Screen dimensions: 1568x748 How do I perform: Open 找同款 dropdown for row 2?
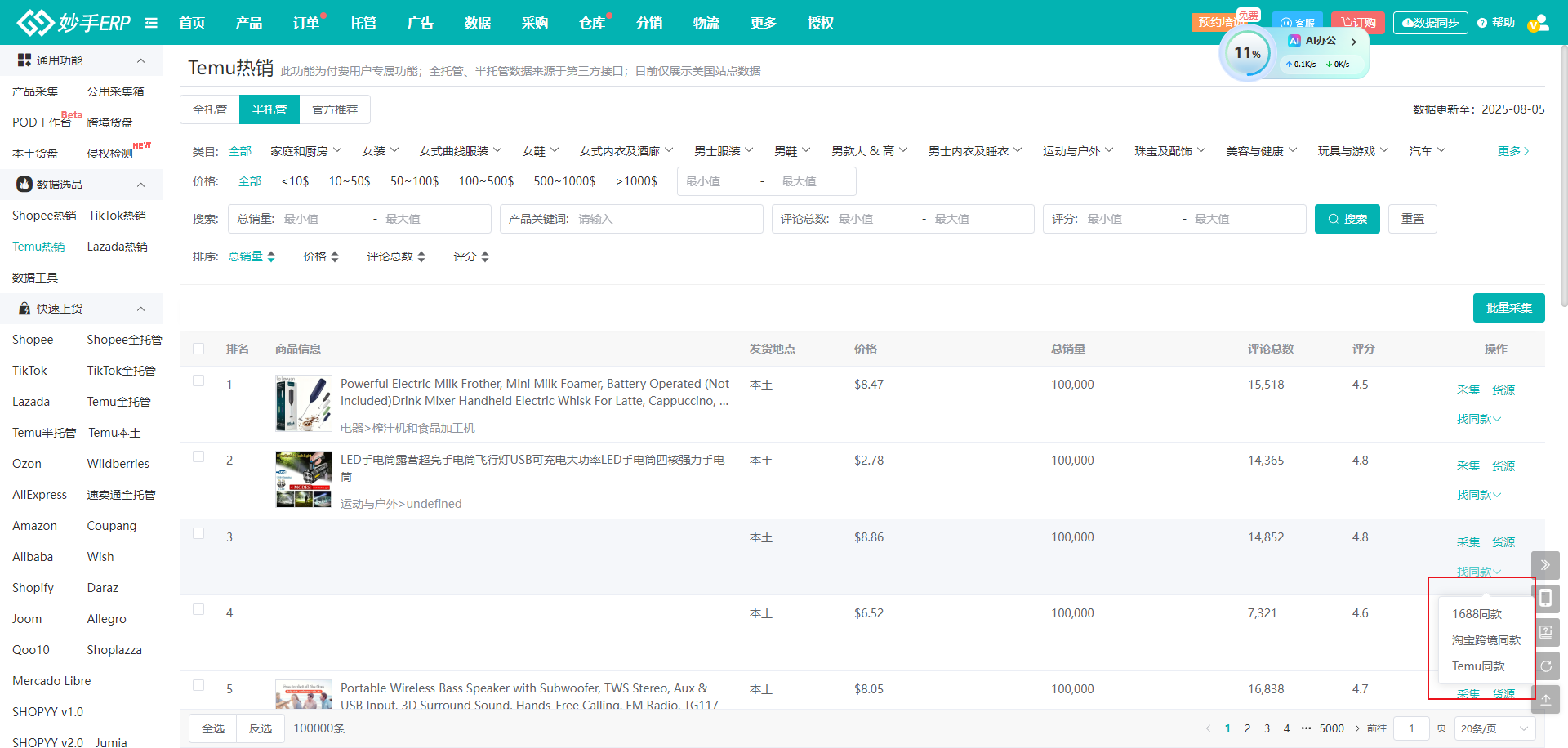(x=1479, y=495)
